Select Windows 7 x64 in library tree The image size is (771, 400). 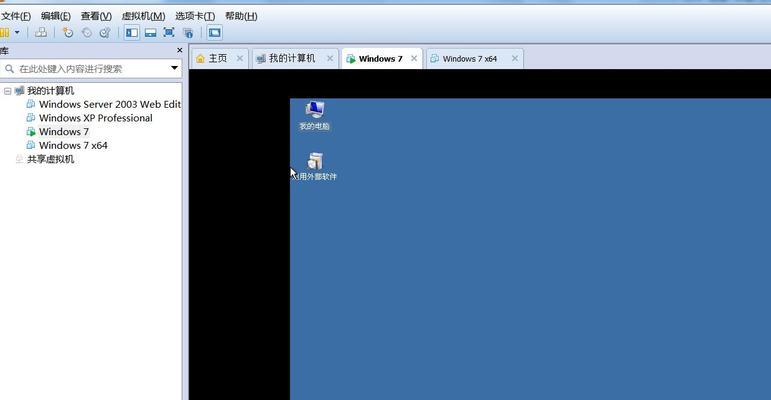coord(73,146)
